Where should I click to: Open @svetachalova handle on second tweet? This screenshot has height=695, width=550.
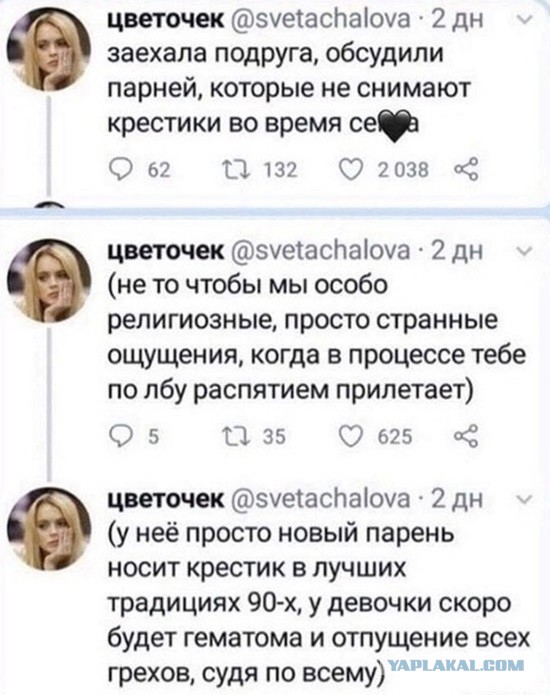[x=320, y=251]
